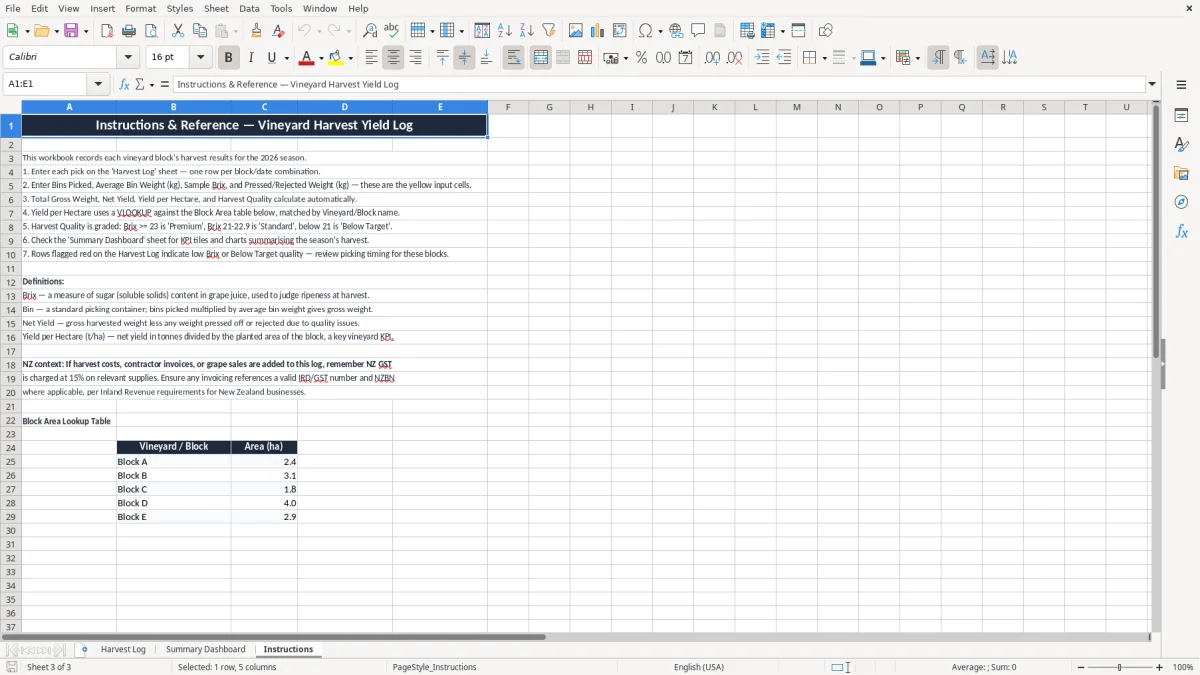Run the Spelling check icon
Image resolution: width=1200 pixels, height=675 pixels.
(x=392, y=31)
